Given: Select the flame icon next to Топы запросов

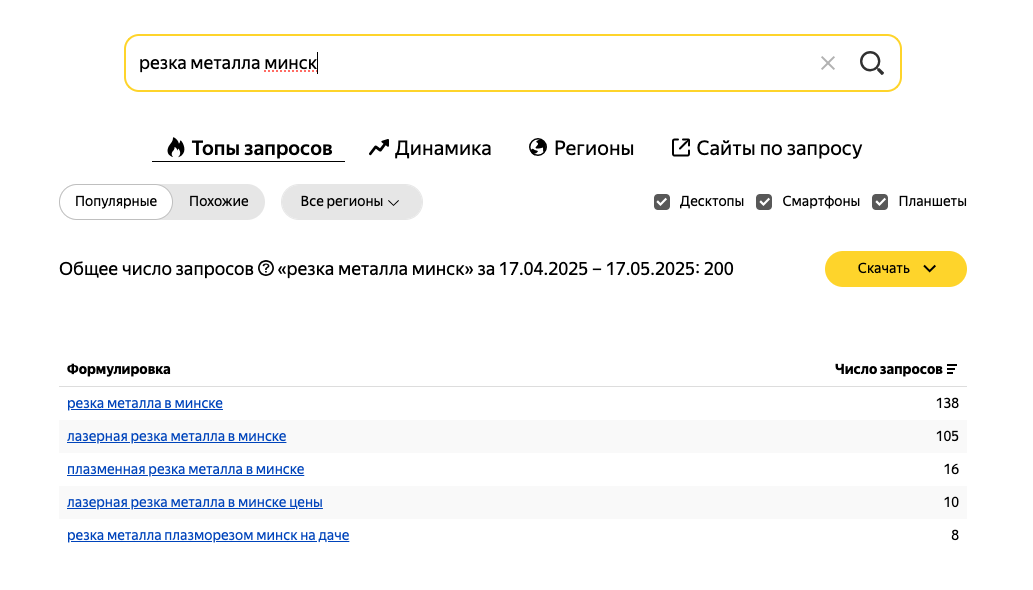Looking at the screenshot, I should pyautogui.click(x=175, y=147).
